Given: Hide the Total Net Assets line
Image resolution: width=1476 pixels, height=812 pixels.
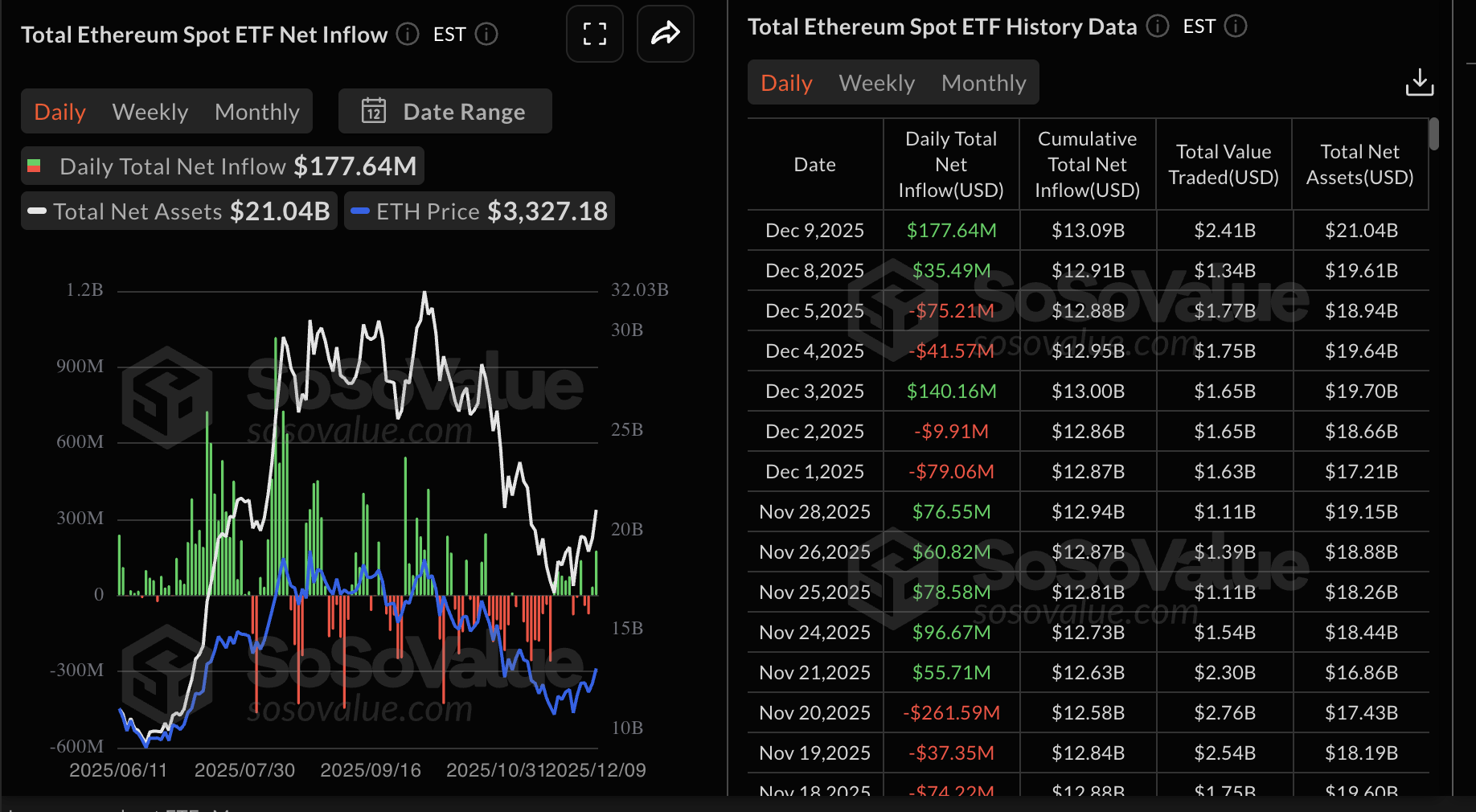Looking at the screenshot, I should (178, 211).
